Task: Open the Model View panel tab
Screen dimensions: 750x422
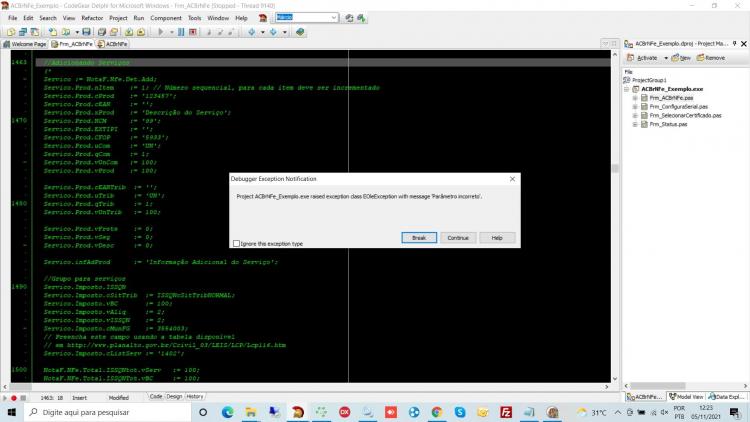Action: [x=686, y=397]
